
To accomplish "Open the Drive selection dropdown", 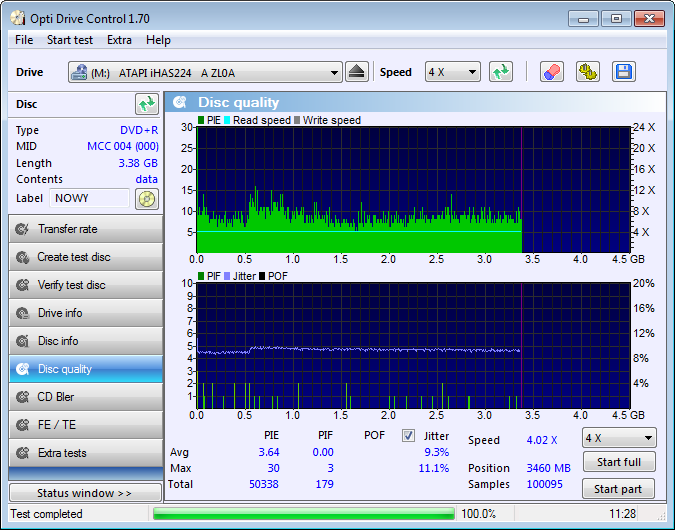I will 205,72.
